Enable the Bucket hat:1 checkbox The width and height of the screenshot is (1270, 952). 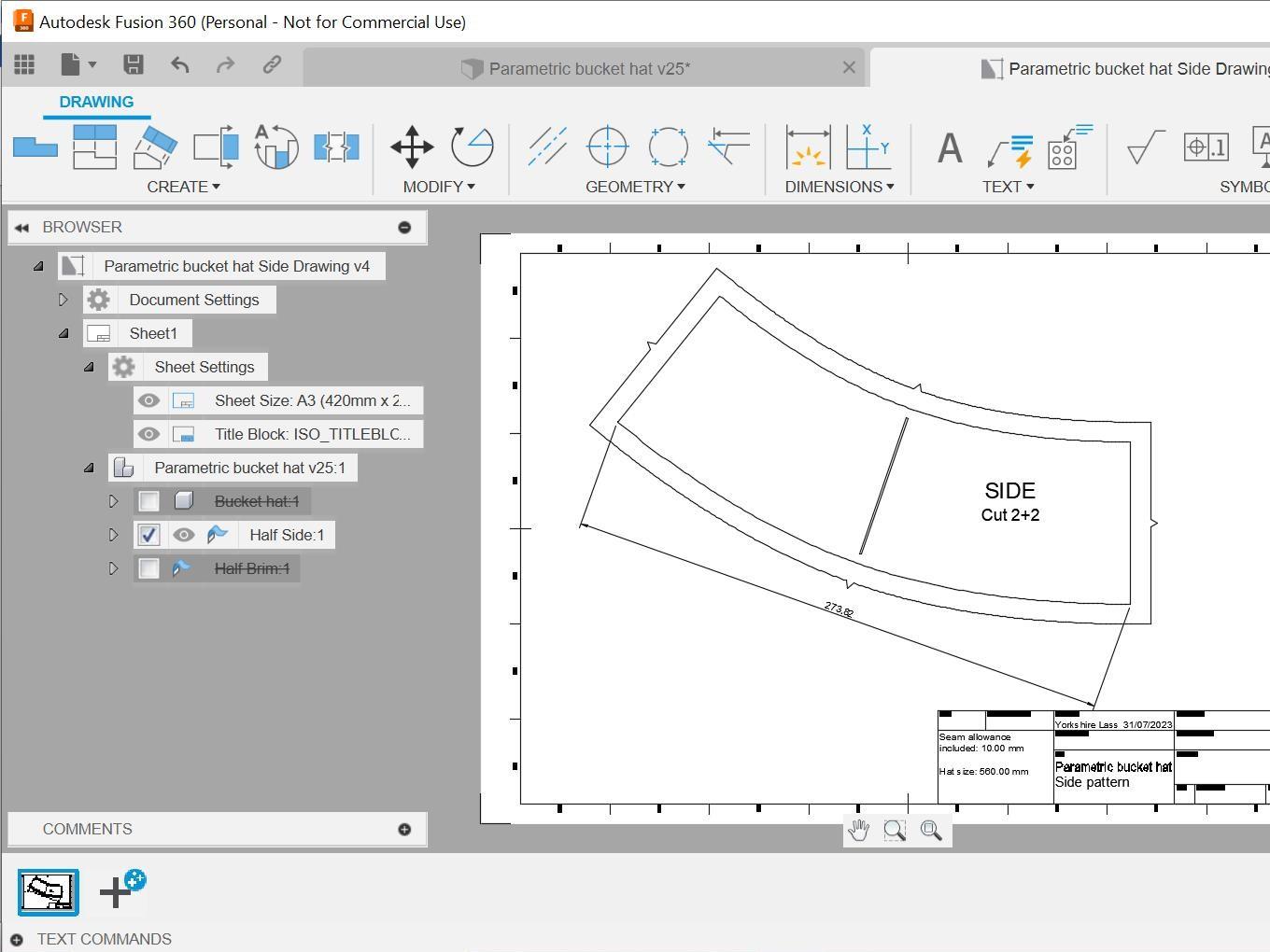(148, 501)
